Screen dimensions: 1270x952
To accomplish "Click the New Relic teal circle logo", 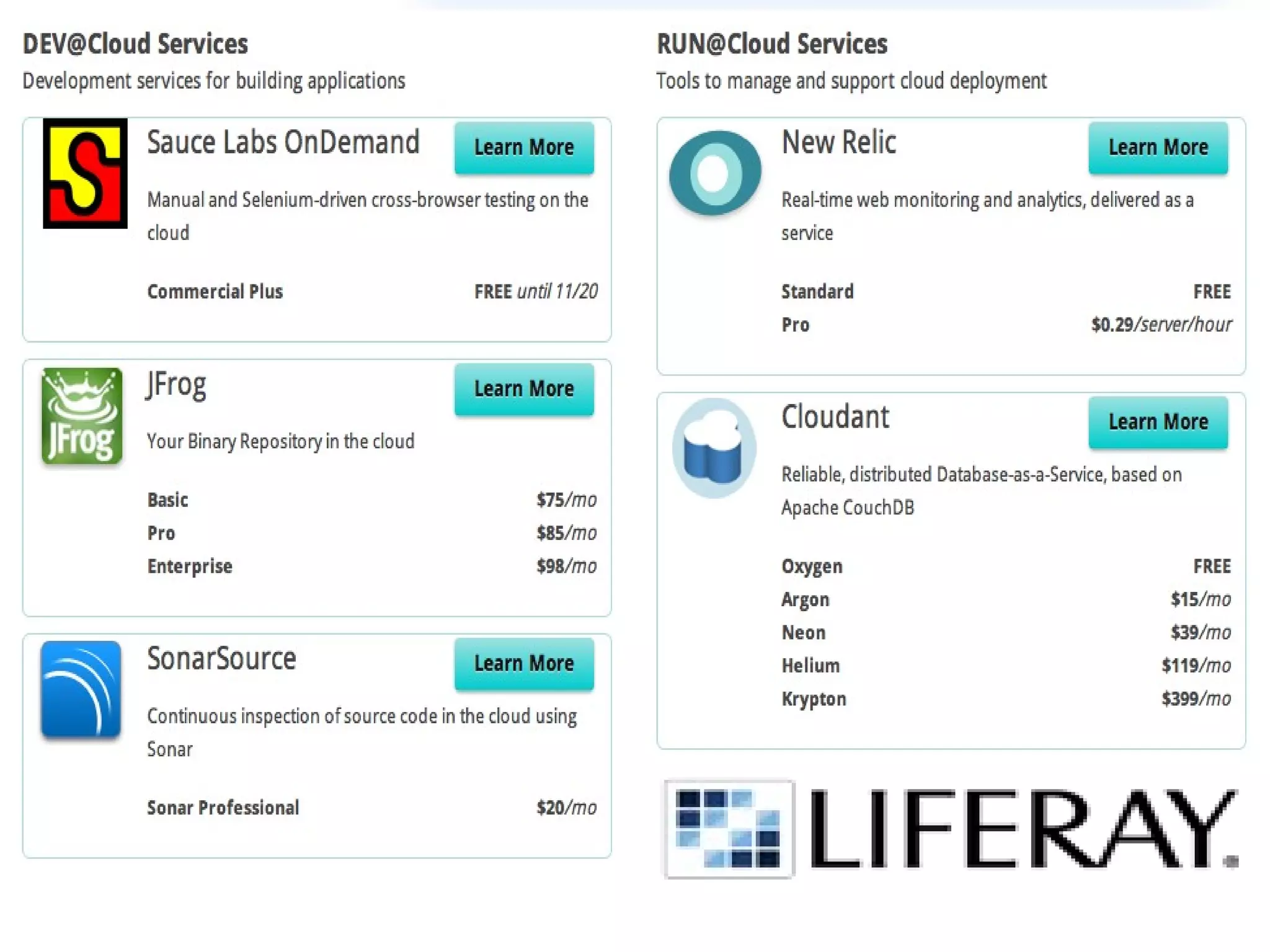I will coord(715,173).
